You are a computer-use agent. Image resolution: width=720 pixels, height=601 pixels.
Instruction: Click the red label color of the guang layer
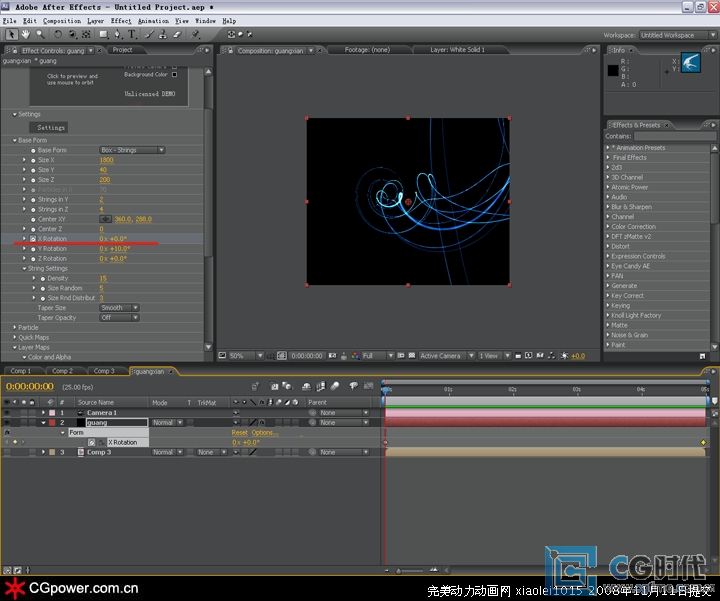tap(52, 423)
